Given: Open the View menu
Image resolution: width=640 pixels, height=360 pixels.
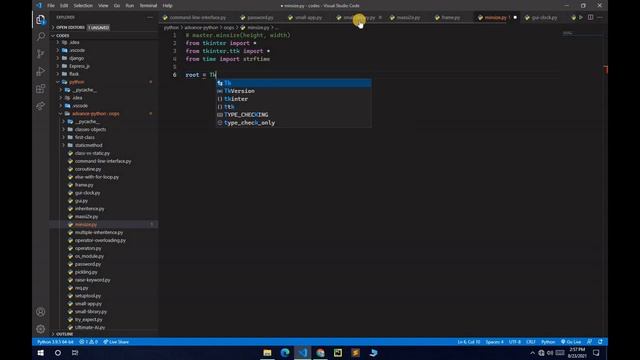Looking at the screenshot, I should (103, 6).
